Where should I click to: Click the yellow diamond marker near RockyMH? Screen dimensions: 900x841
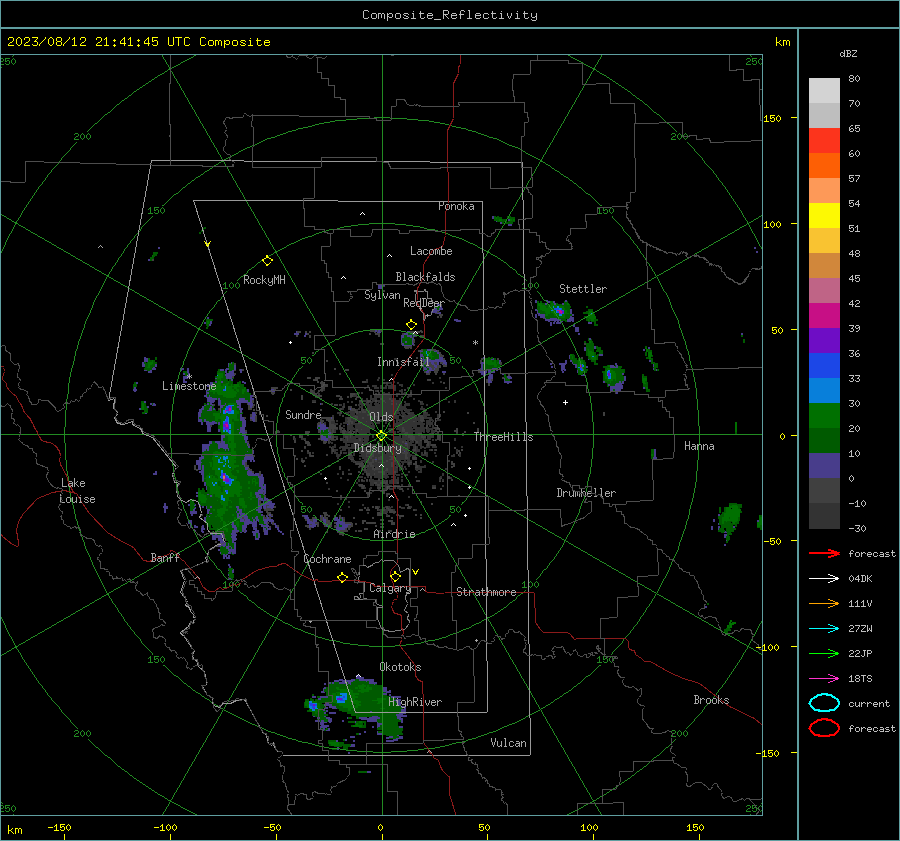tap(267, 261)
